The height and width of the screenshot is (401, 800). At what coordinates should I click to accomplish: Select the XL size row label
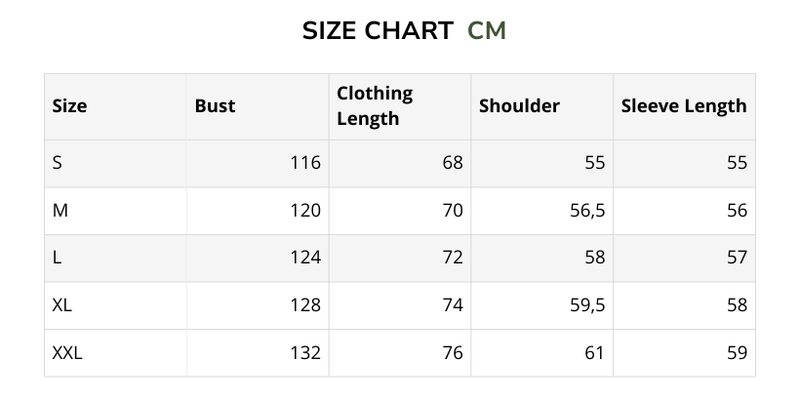[61, 305]
